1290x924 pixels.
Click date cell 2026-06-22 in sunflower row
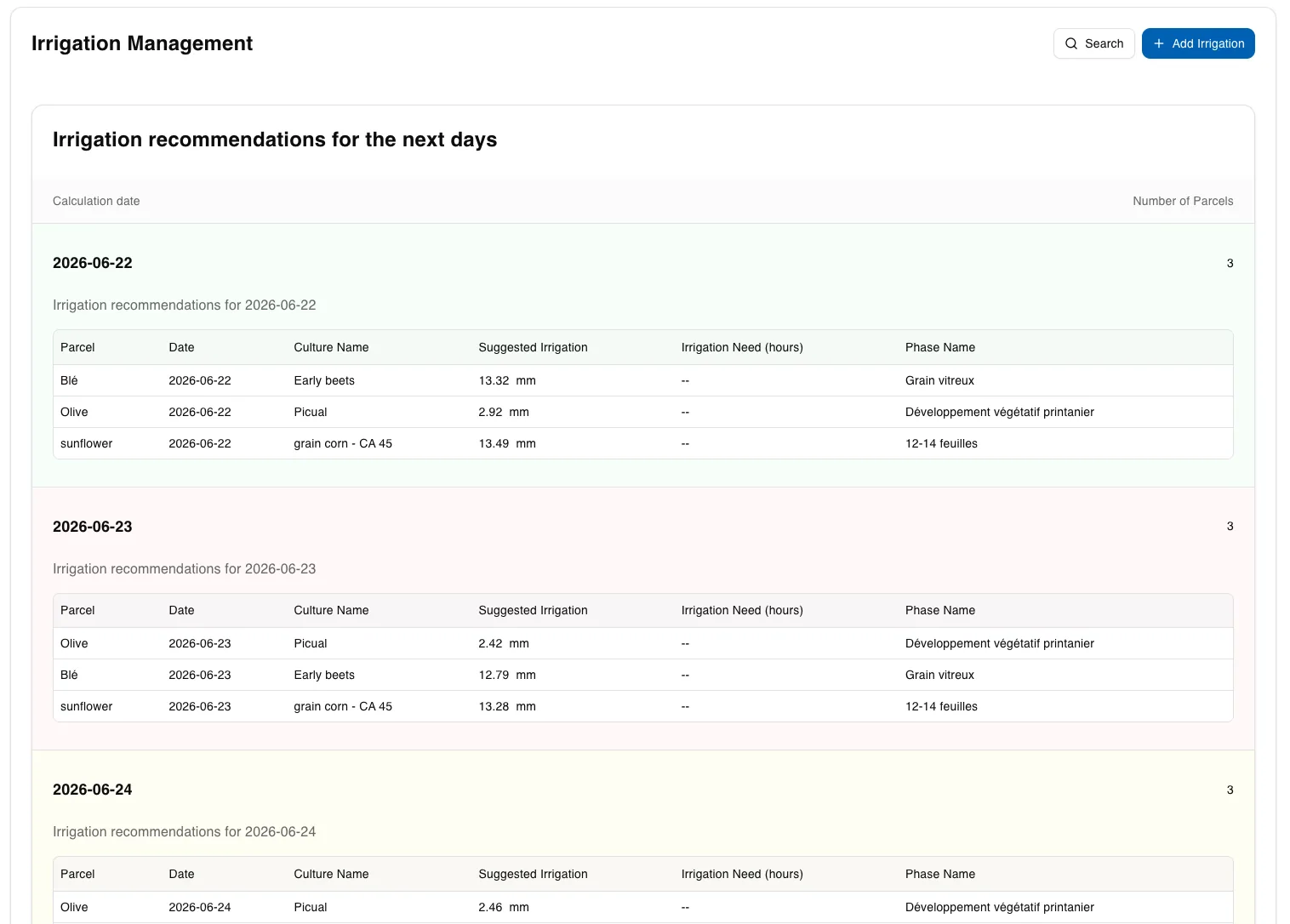coord(200,443)
